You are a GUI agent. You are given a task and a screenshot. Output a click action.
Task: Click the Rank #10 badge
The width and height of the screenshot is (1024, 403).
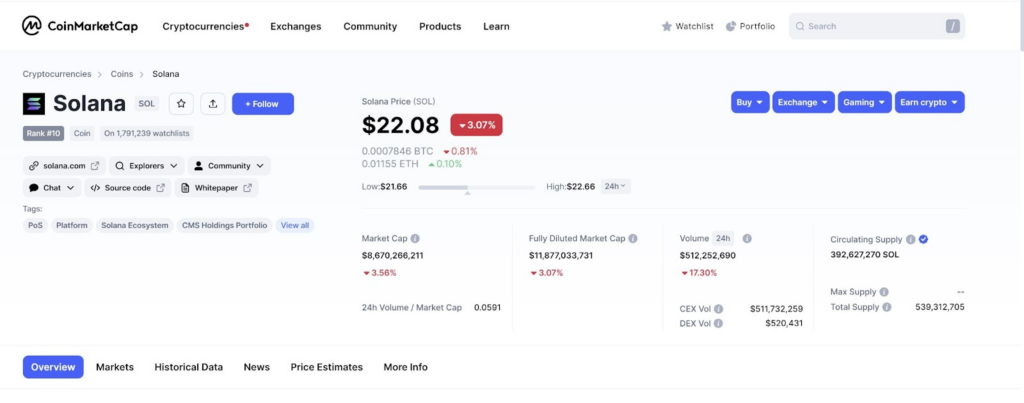44,133
